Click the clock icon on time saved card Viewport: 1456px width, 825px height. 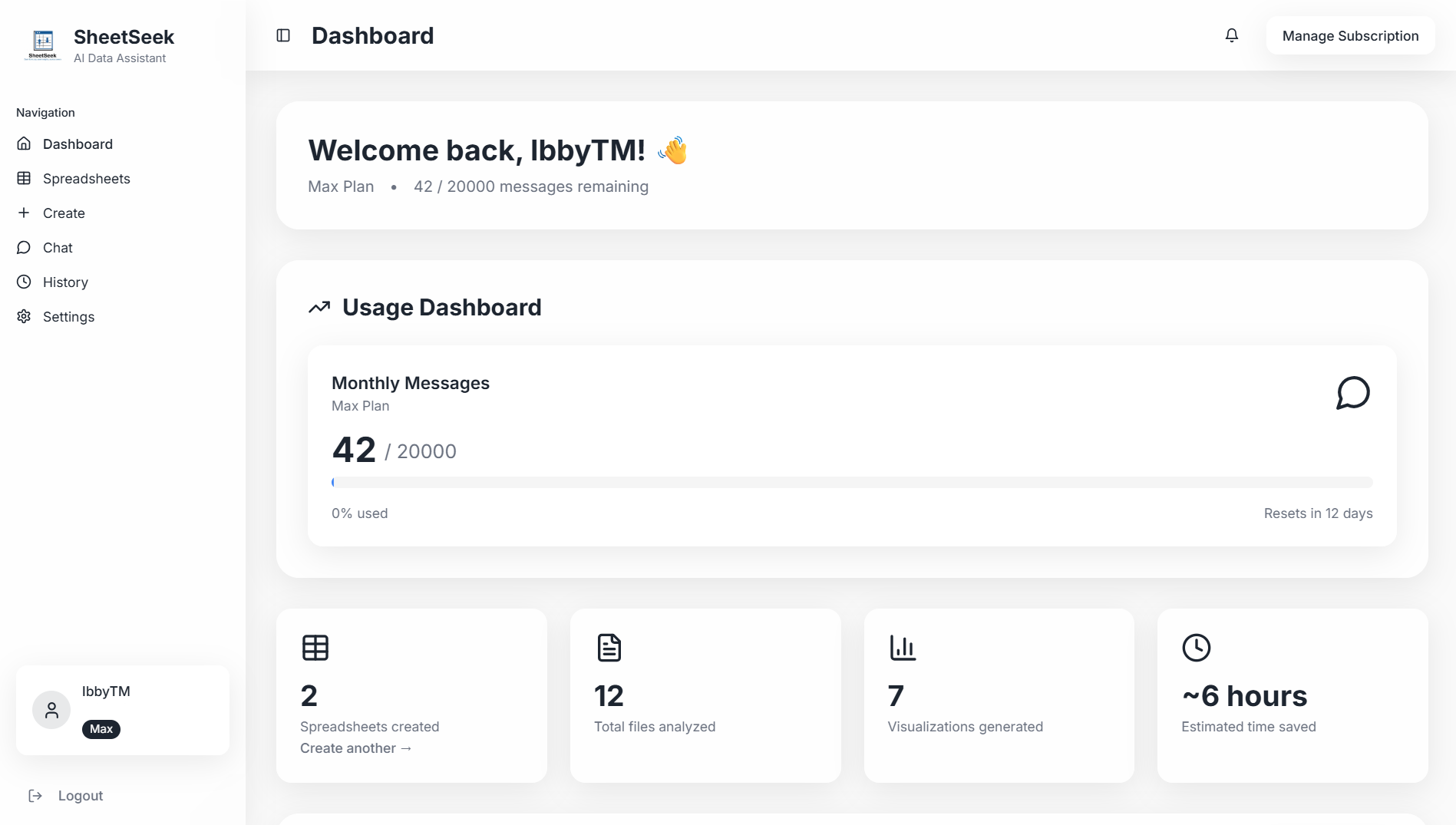(x=1197, y=647)
